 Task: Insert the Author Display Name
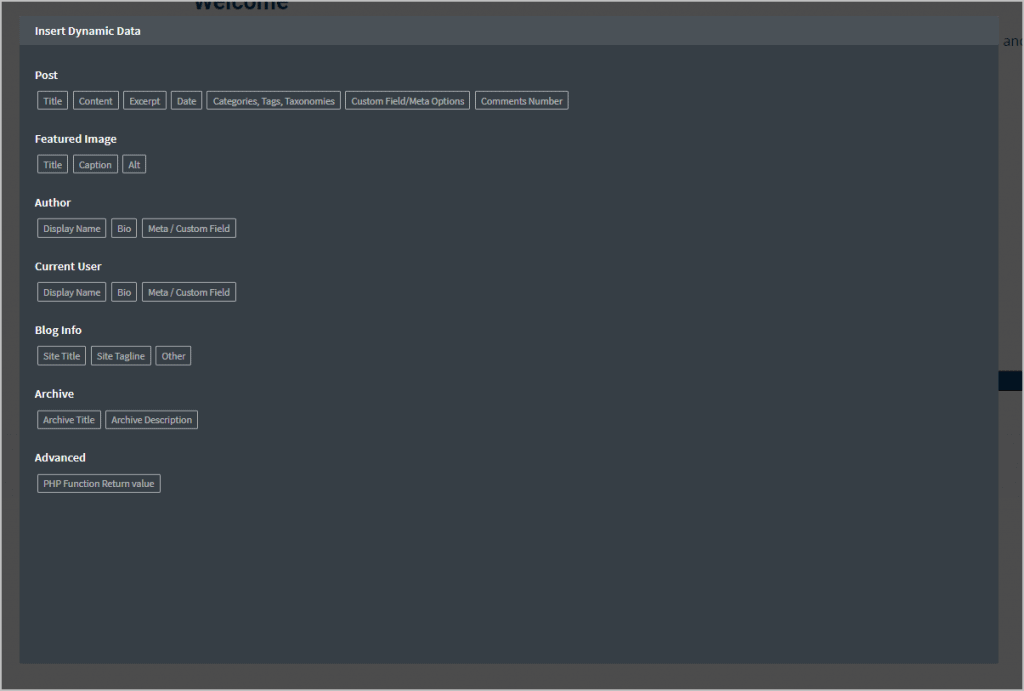[71, 227]
